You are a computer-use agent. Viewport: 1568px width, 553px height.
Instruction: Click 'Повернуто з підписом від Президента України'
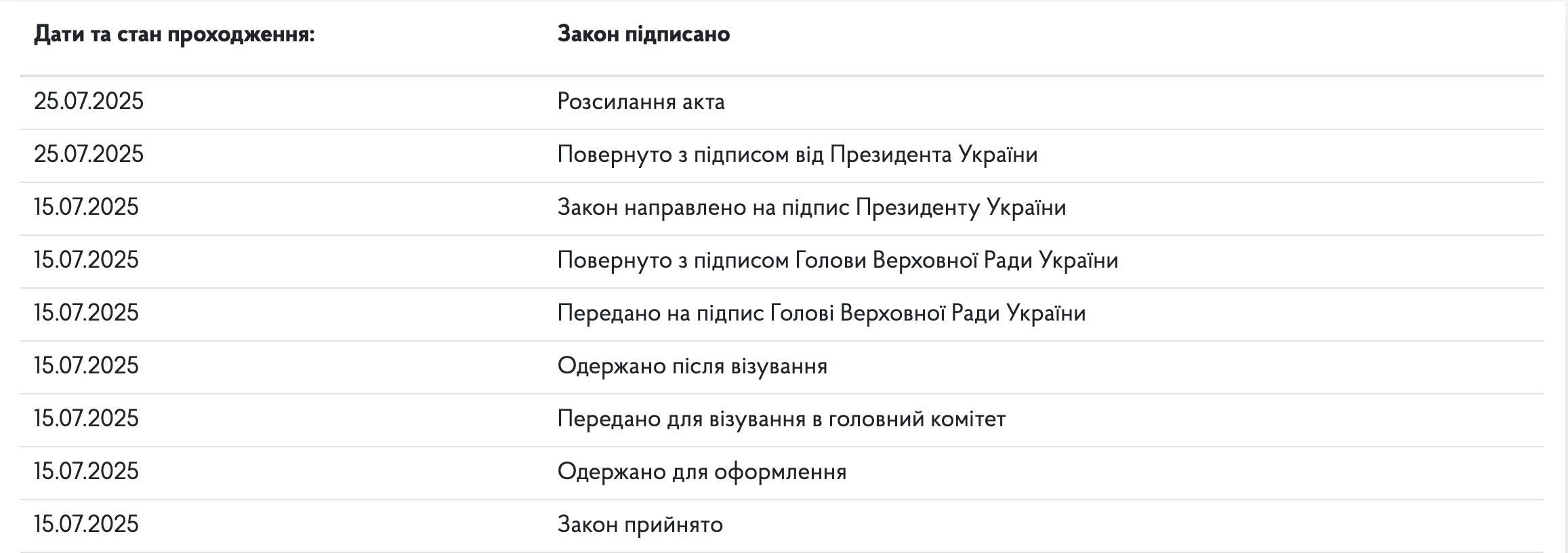(797, 155)
